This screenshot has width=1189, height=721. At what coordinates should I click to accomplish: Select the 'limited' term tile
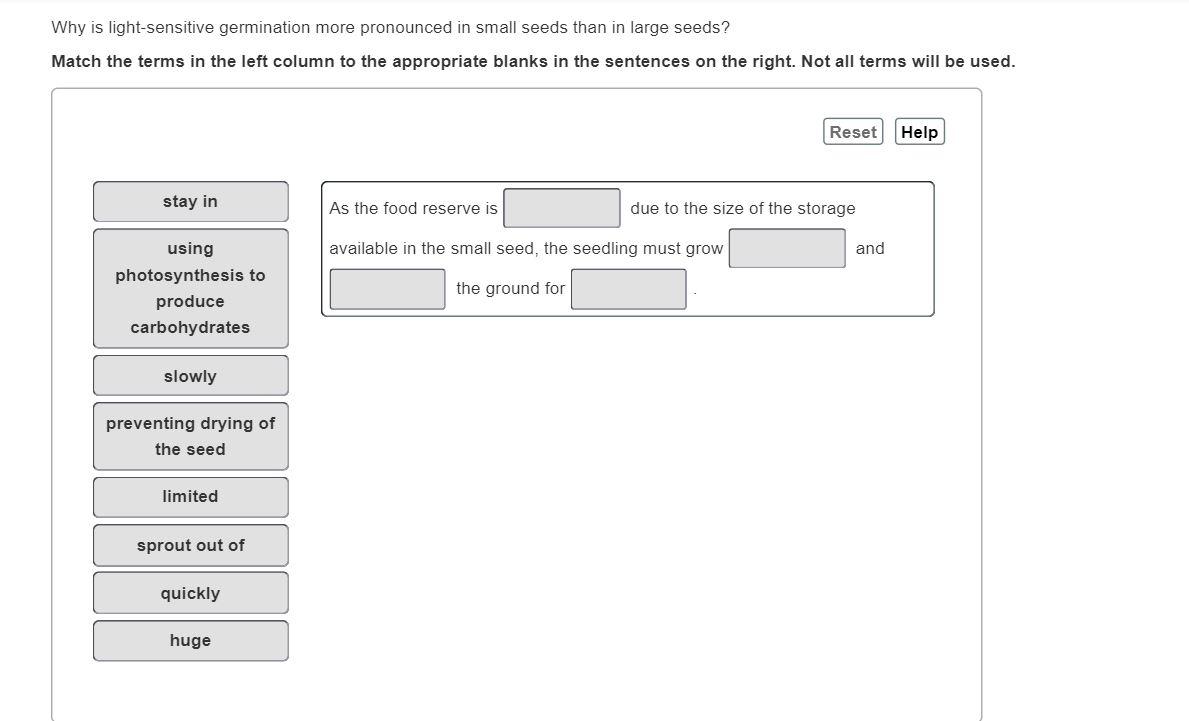pos(190,497)
